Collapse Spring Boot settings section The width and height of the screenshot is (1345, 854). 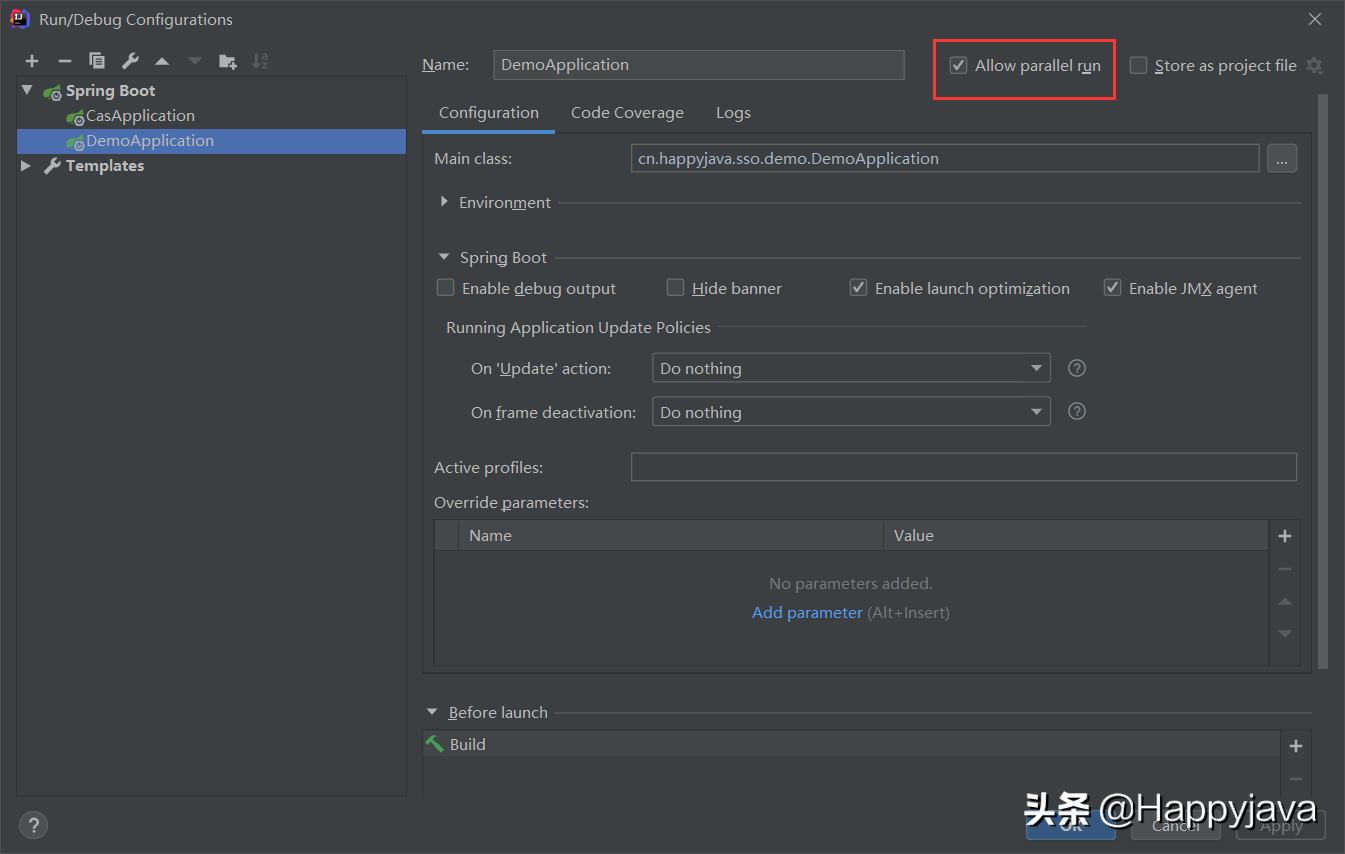[x=444, y=257]
